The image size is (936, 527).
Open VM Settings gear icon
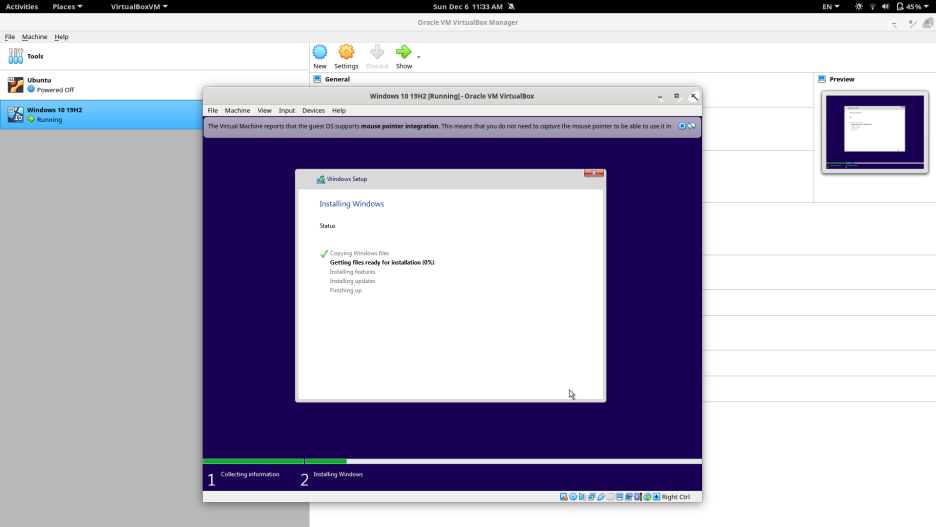(346, 52)
